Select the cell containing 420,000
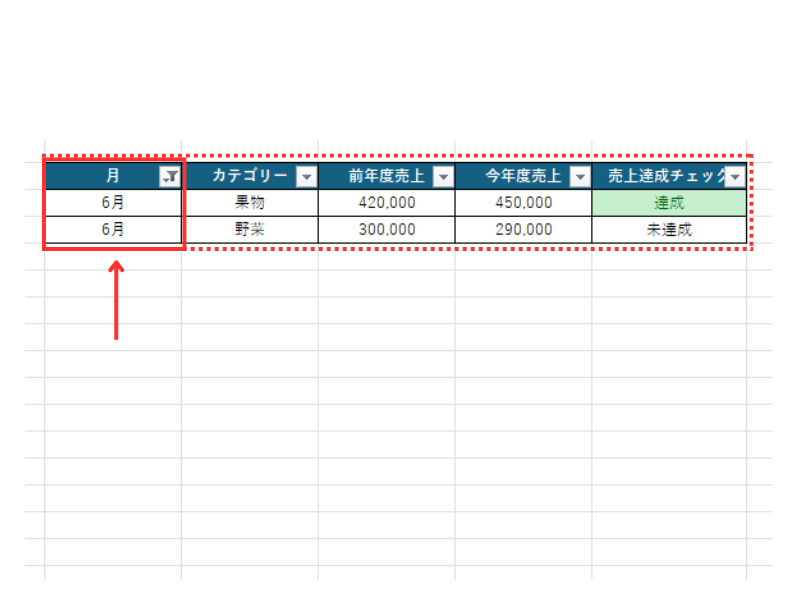The image size is (800, 600). tap(386, 203)
